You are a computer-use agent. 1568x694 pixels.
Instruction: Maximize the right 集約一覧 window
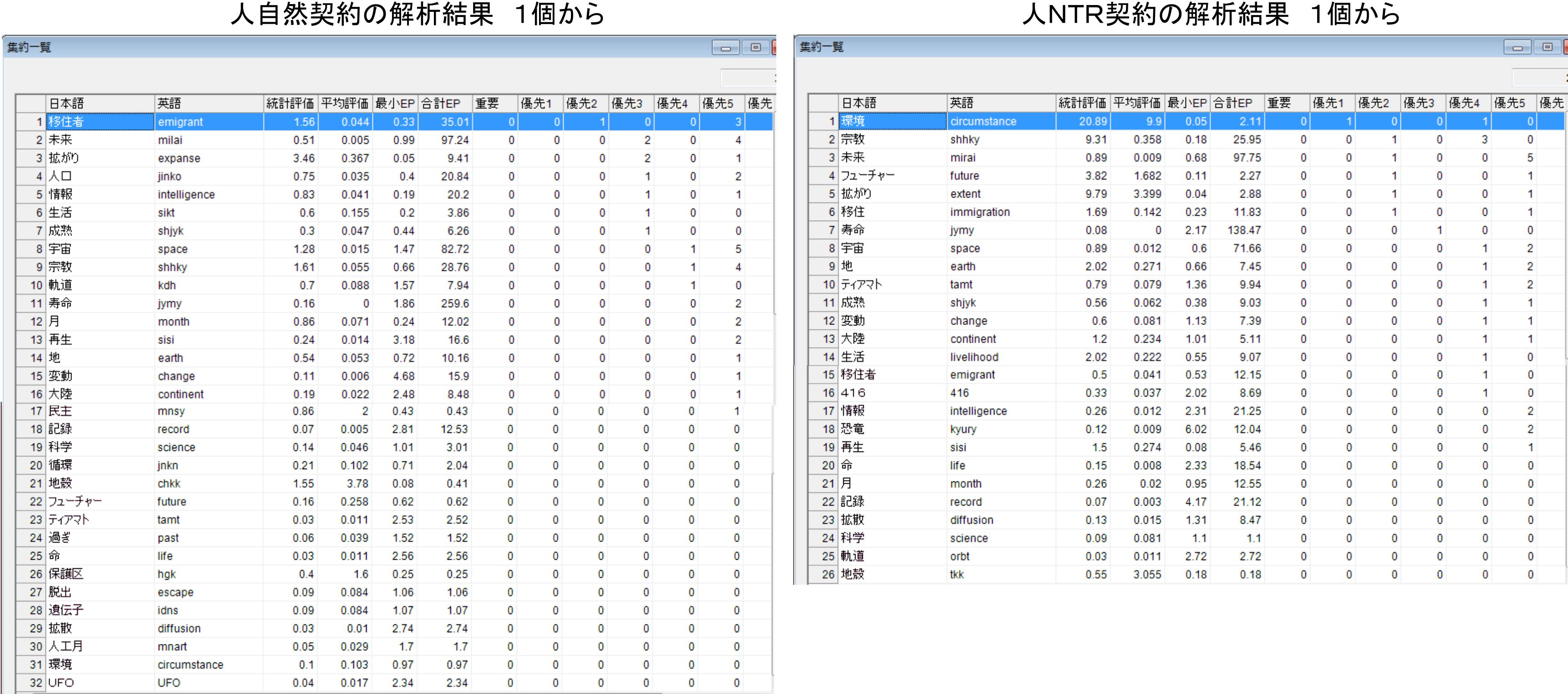tap(1548, 47)
